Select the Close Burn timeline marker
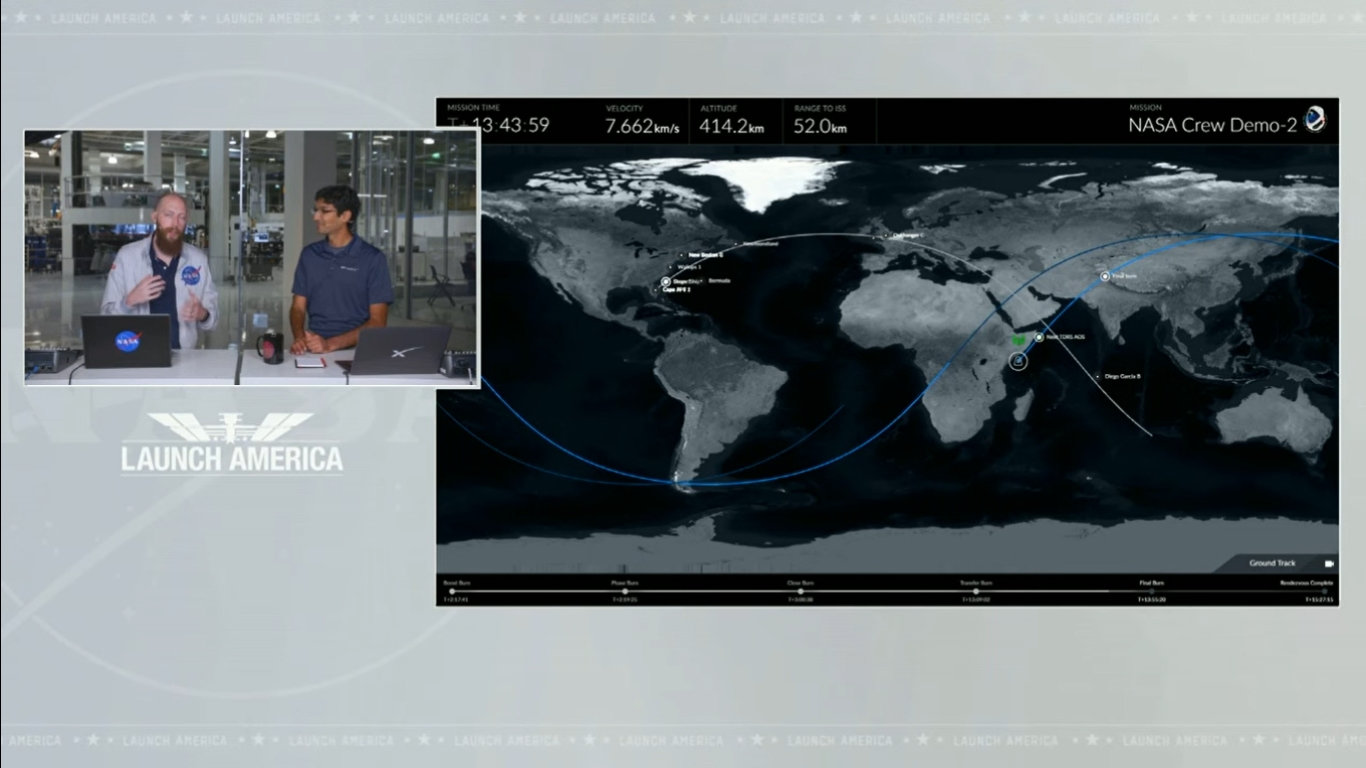The height and width of the screenshot is (768, 1366). (x=800, y=591)
